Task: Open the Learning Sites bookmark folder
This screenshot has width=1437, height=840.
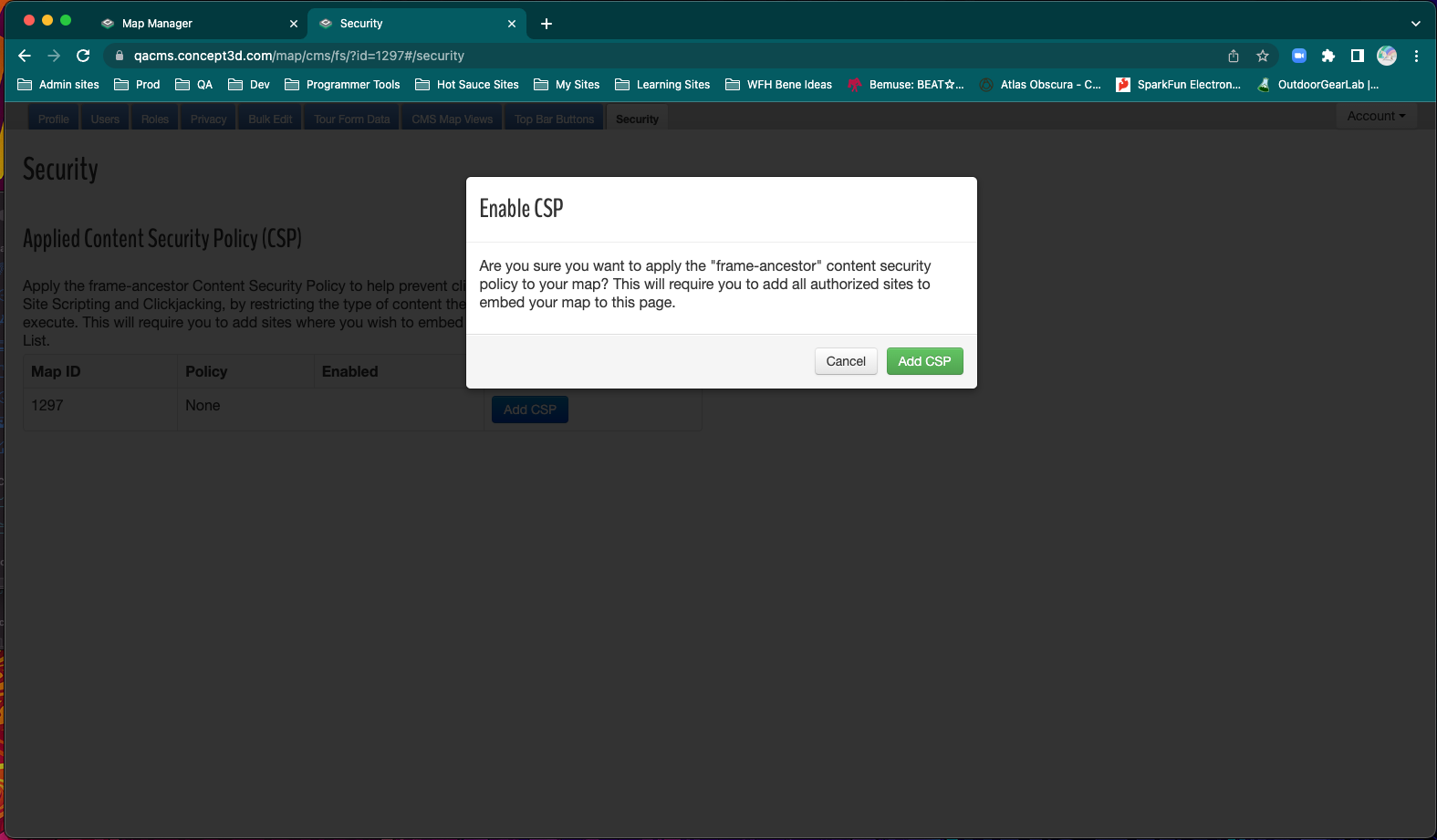Action: 662,85
